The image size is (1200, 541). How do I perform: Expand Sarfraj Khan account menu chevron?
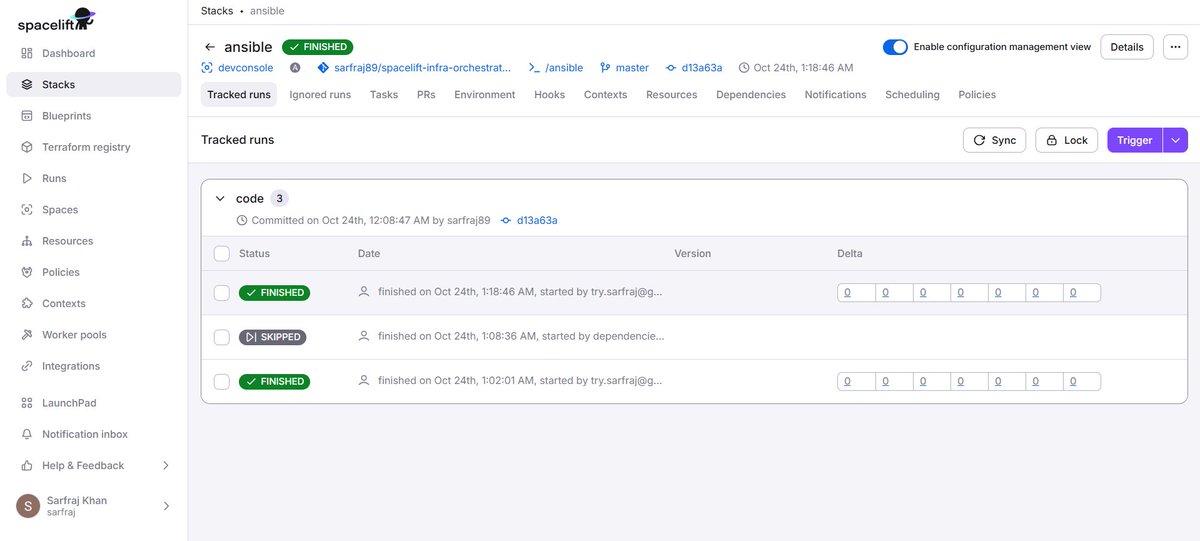point(166,506)
